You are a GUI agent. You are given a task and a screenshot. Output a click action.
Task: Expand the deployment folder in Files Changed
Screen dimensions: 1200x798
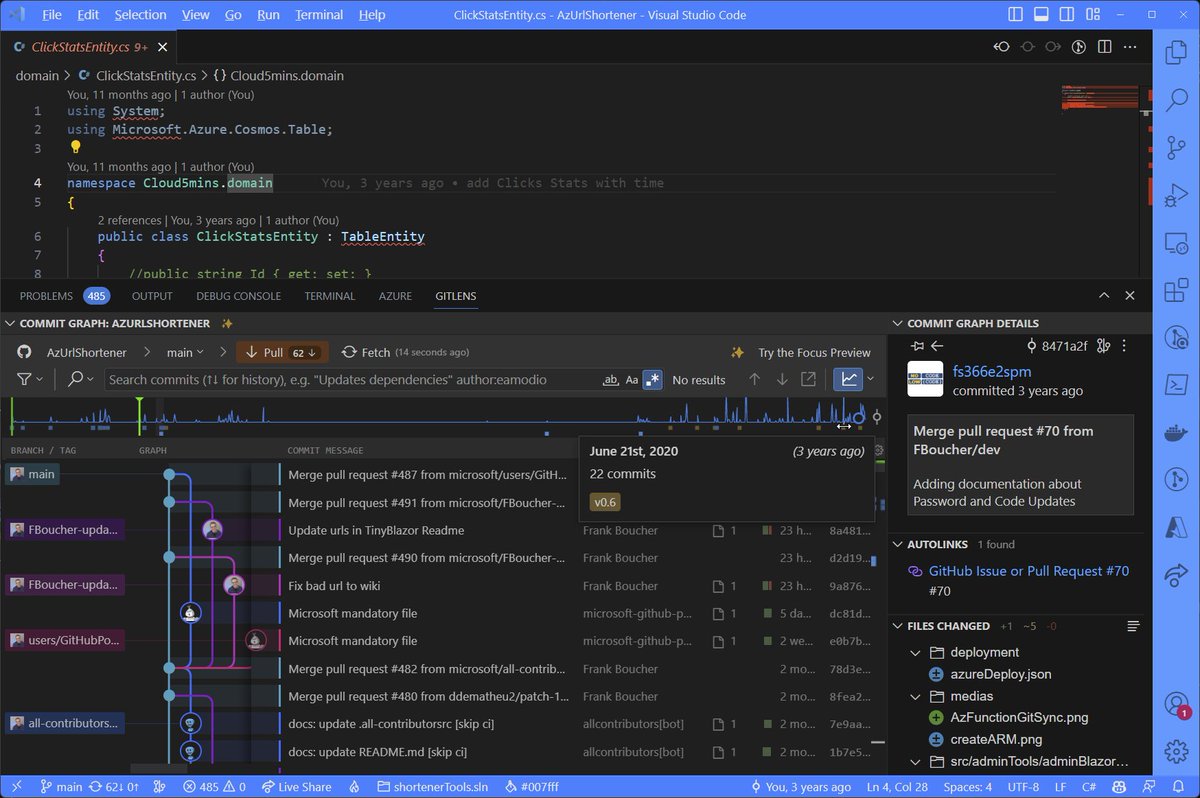pos(916,652)
